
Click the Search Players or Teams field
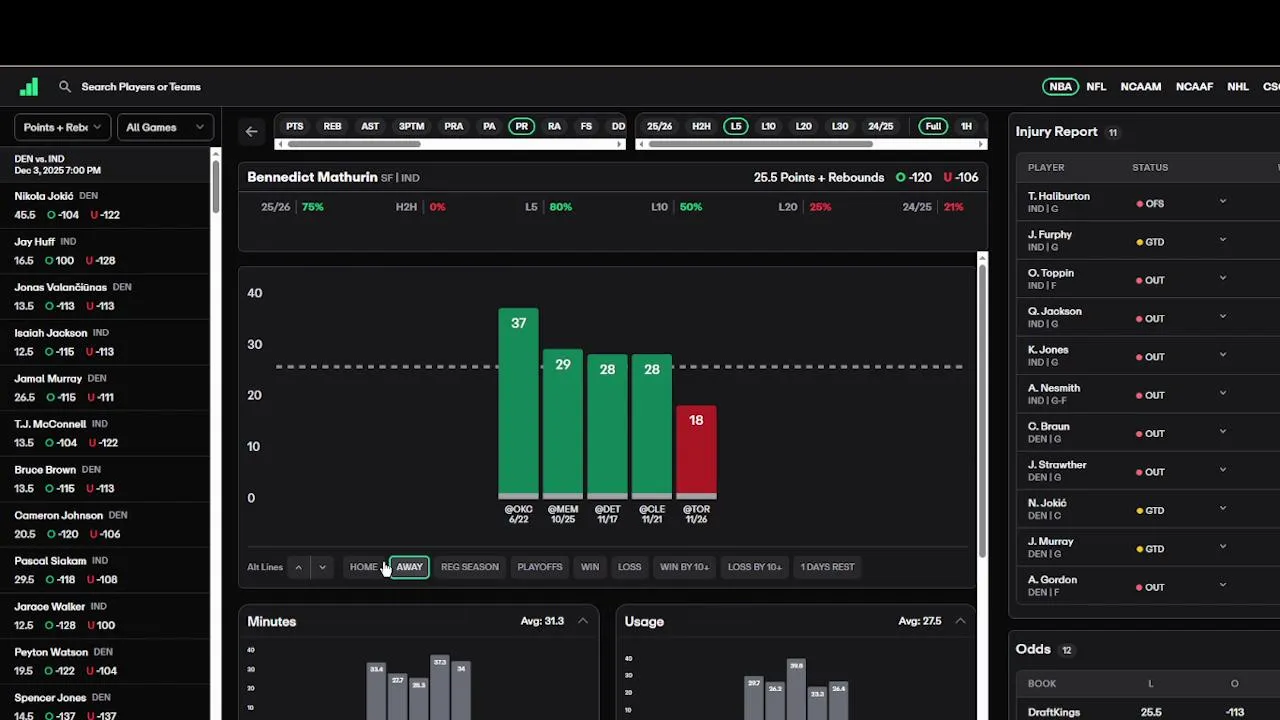click(141, 87)
